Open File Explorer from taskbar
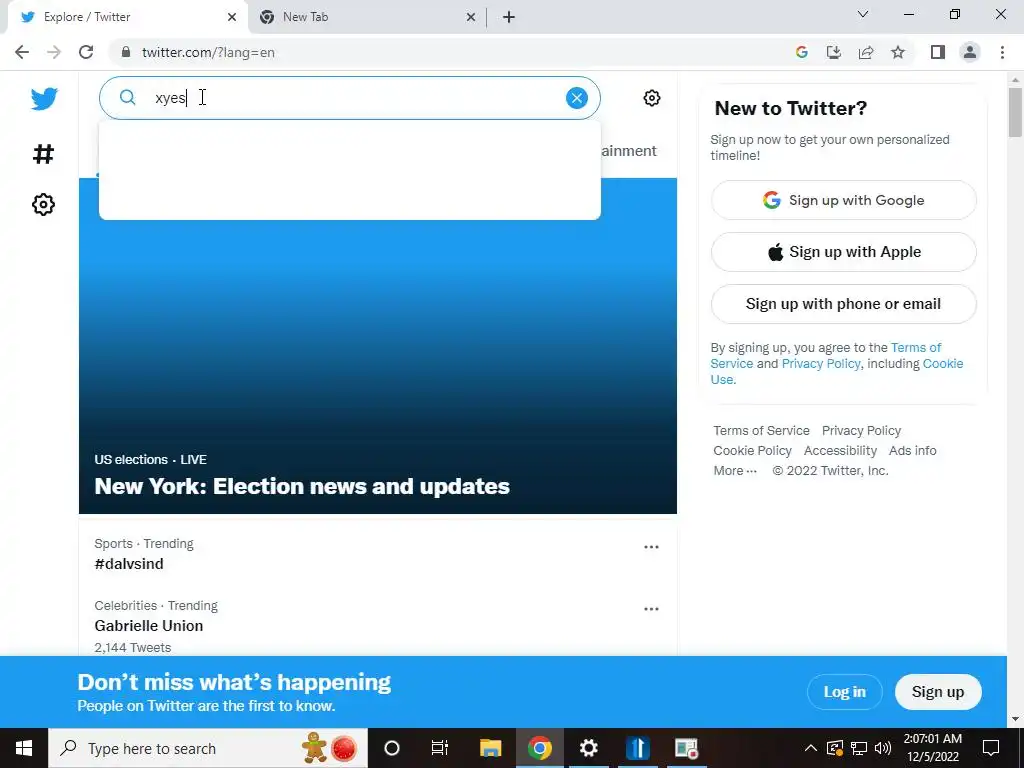The image size is (1024, 768). [x=490, y=748]
